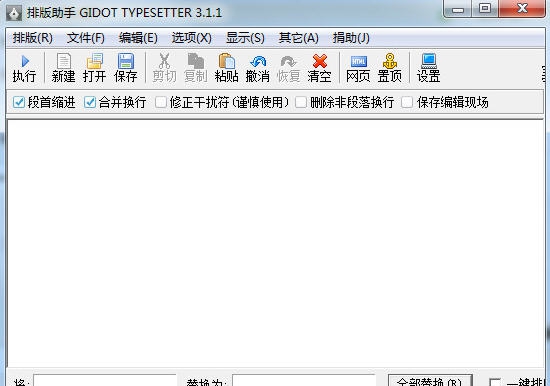Minimize the typesetter window
Screen dimensions: 550x386
[x=457, y=9]
